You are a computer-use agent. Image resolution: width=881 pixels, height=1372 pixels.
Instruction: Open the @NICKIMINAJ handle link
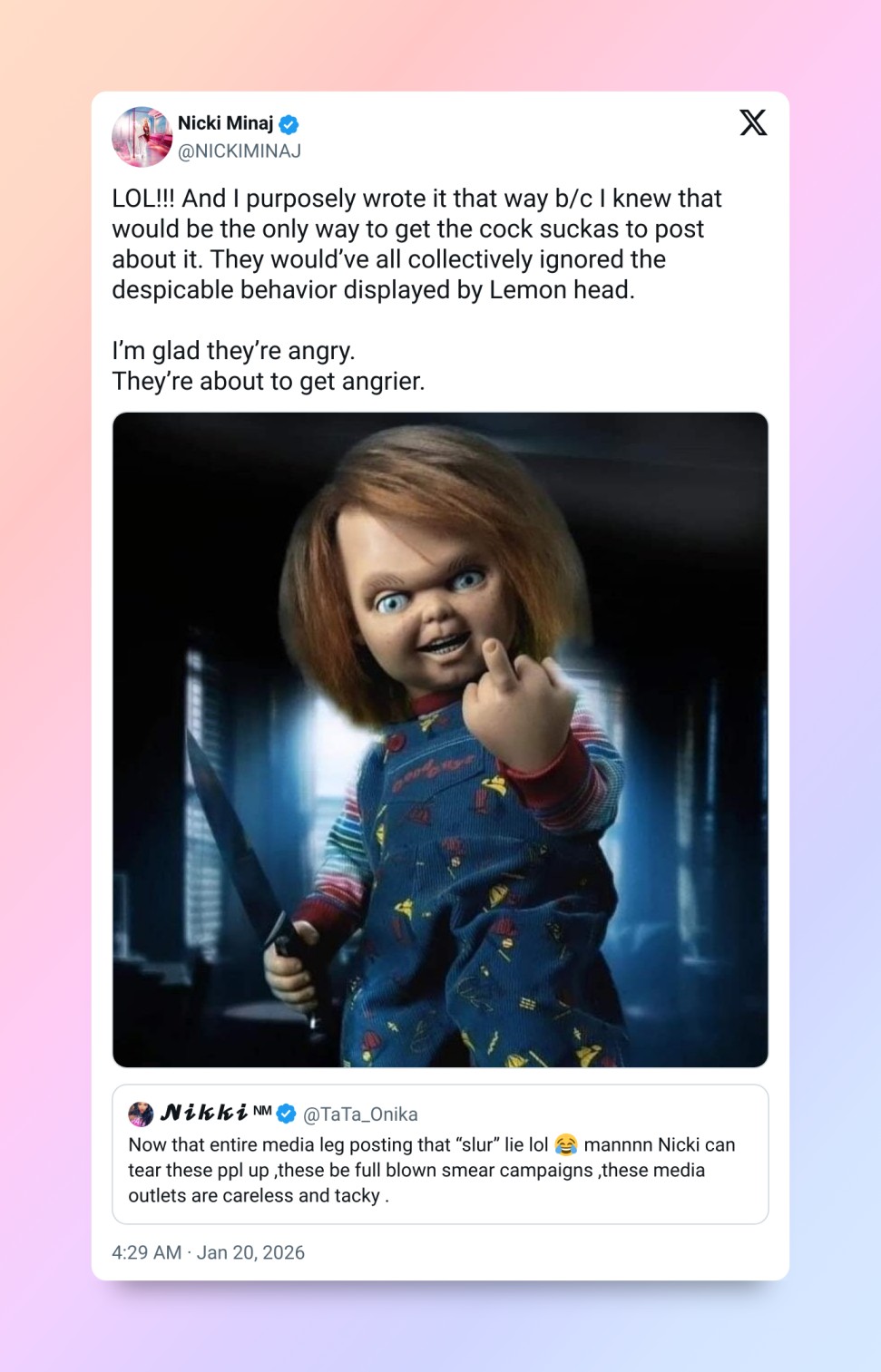pos(240,151)
